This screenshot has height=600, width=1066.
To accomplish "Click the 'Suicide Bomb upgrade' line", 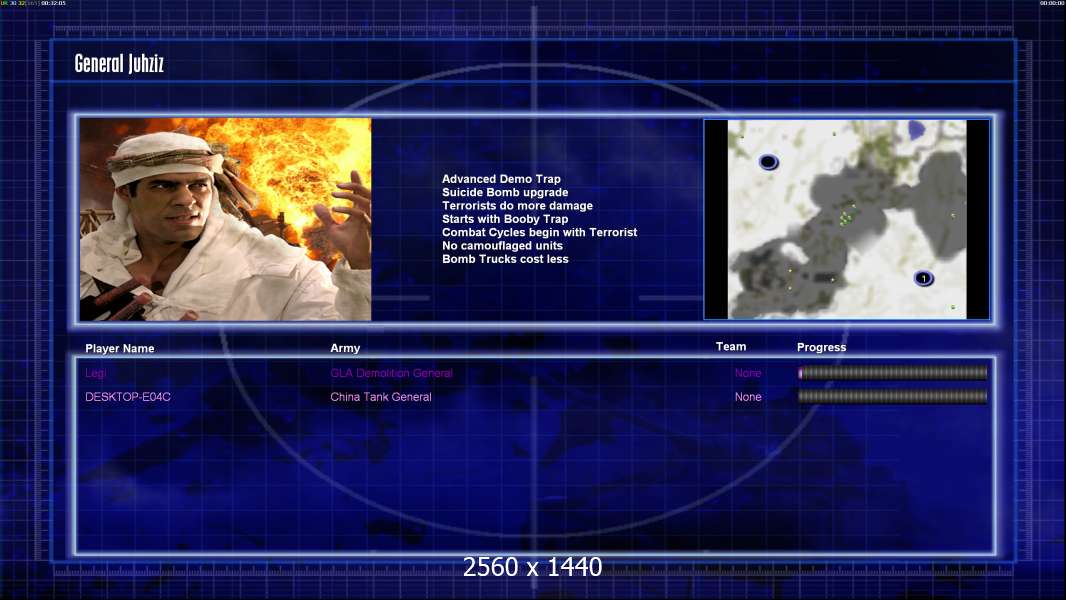I will pos(505,192).
